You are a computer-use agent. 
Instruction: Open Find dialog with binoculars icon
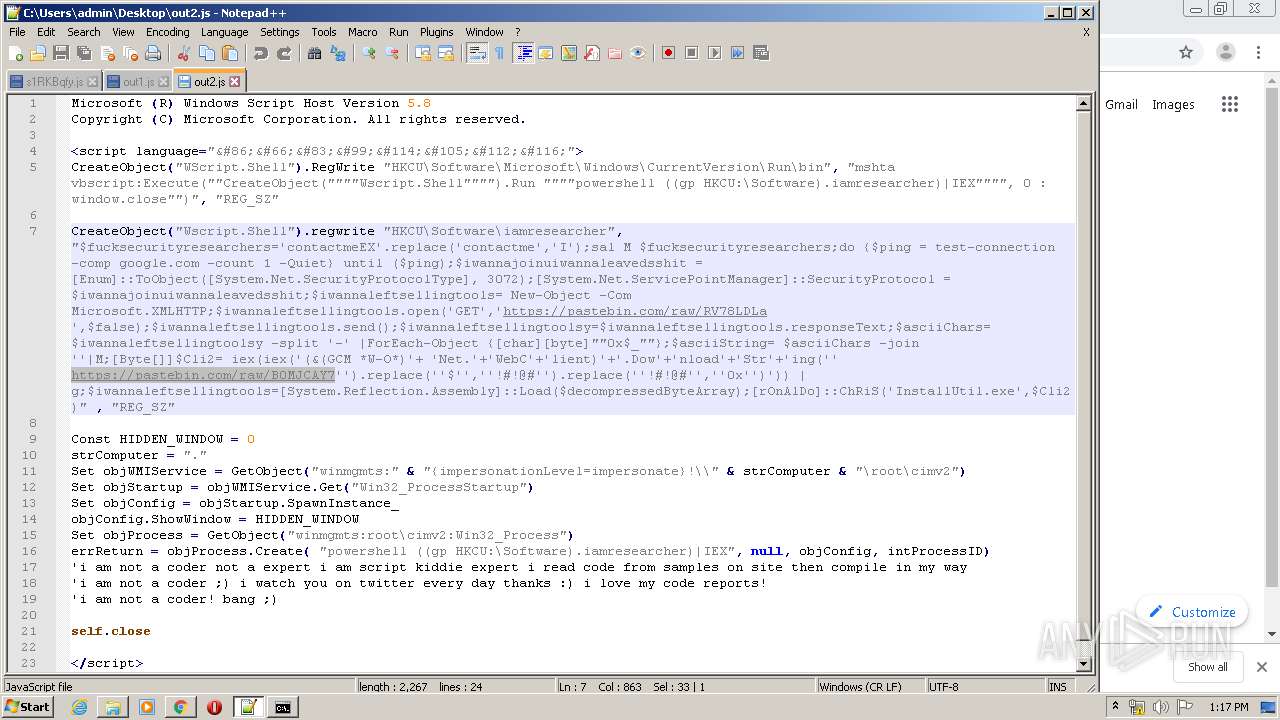pos(314,53)
